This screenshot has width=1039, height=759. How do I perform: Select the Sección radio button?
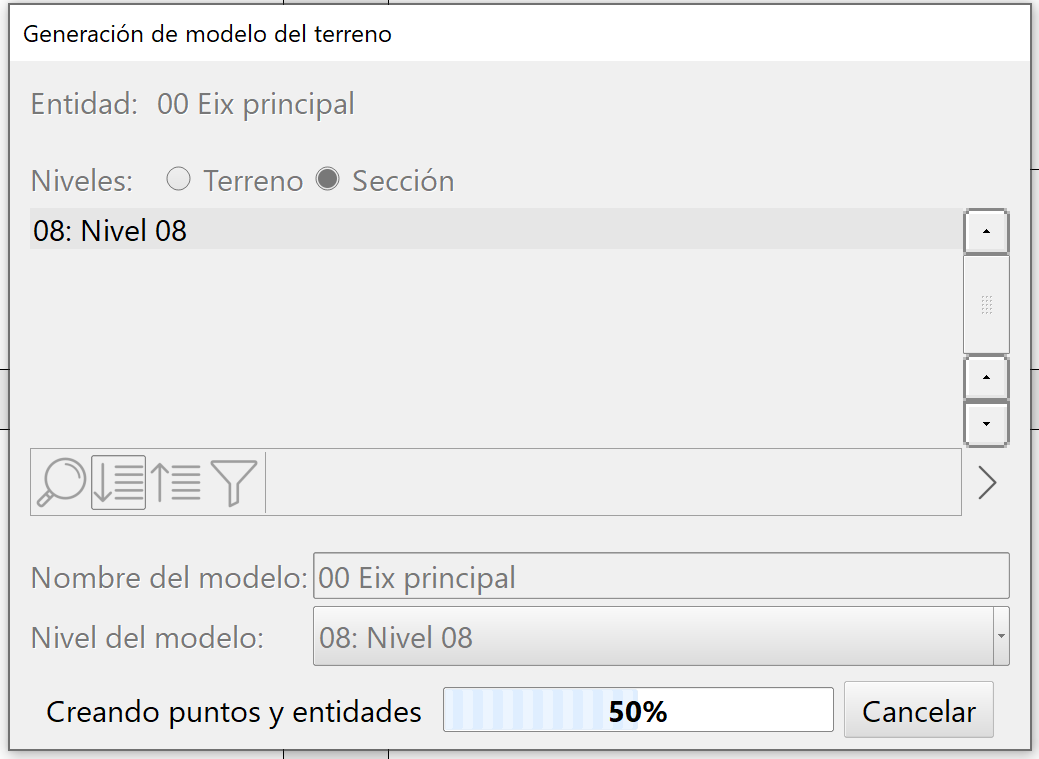[x=330, y=180]
